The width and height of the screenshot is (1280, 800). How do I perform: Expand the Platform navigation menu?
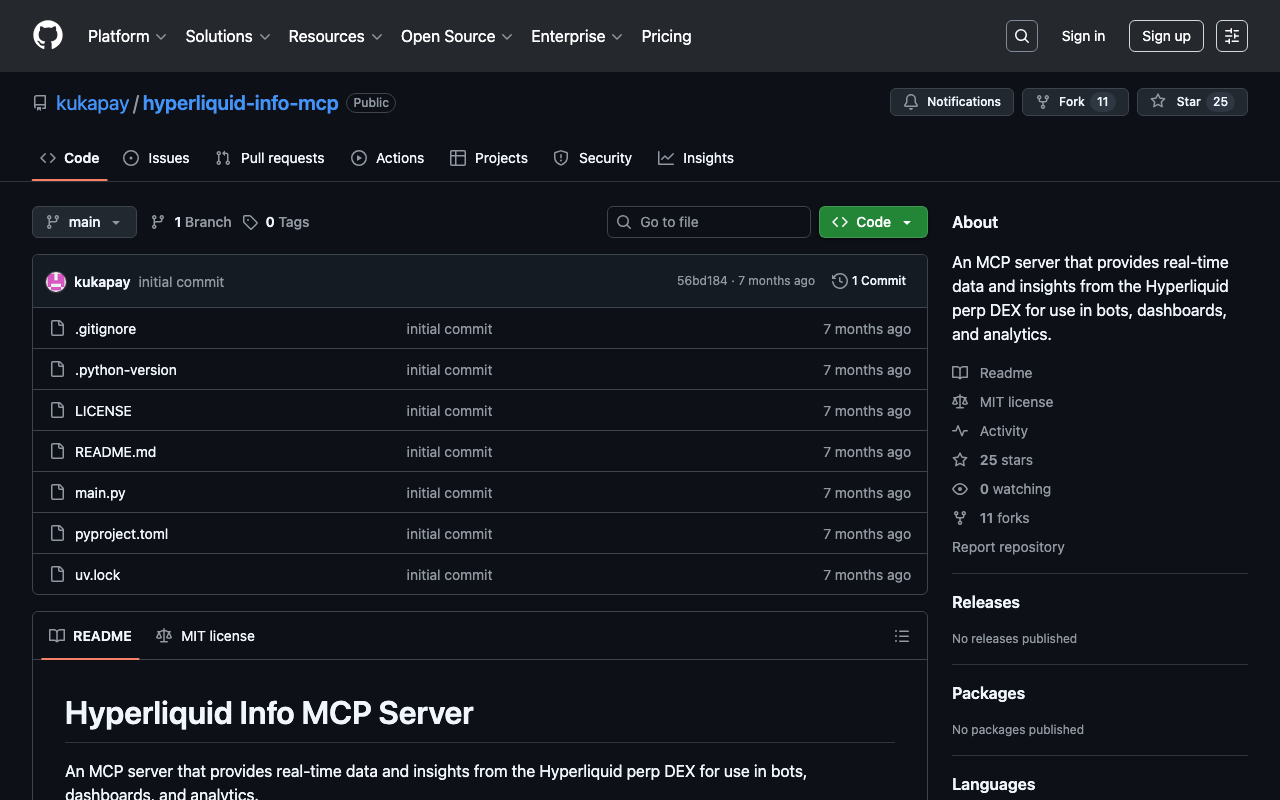pos(127,36)
